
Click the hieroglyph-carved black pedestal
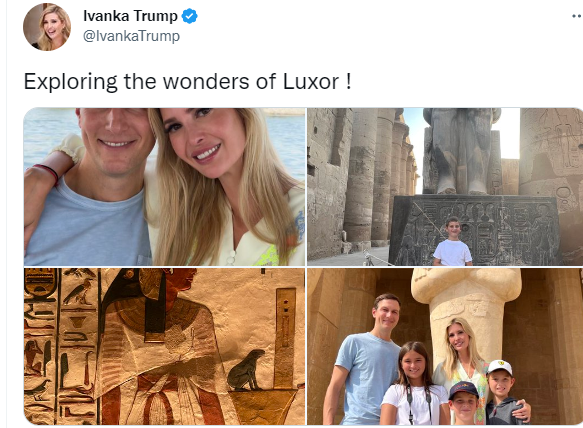coord(475,230)
